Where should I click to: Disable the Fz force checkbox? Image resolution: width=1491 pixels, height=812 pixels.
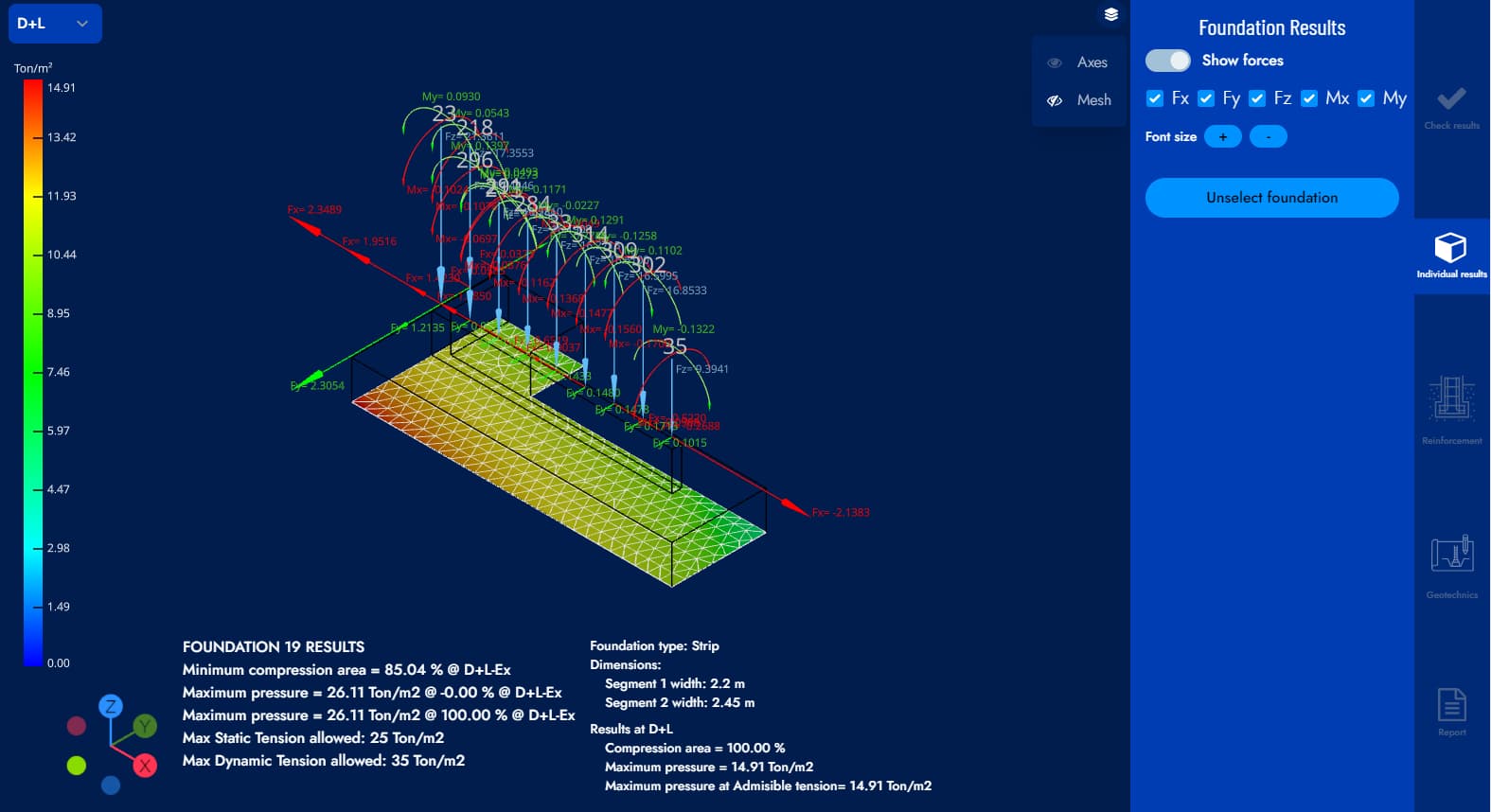[1257, 98]
